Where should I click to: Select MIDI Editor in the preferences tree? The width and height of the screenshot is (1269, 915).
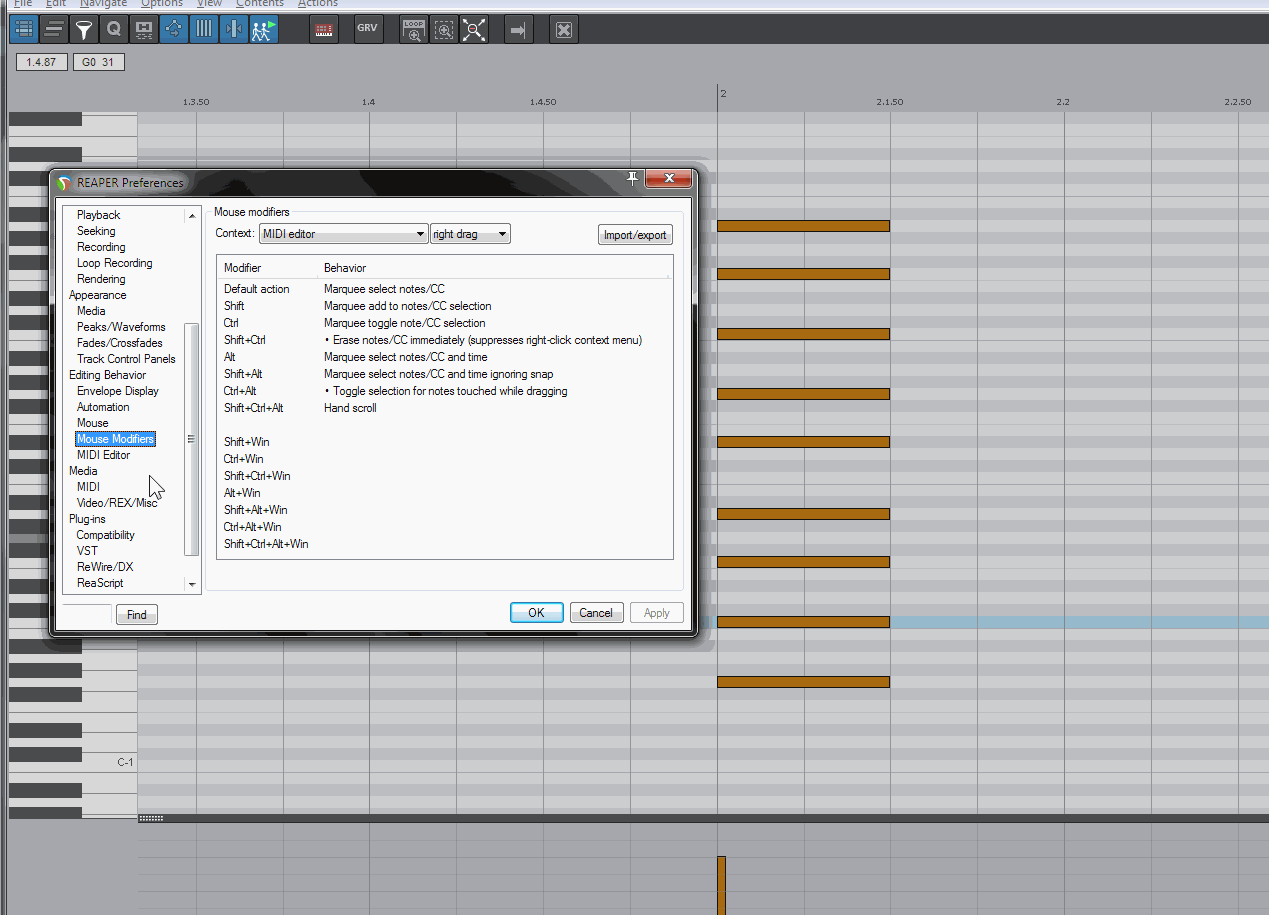[x=103, y=455]
